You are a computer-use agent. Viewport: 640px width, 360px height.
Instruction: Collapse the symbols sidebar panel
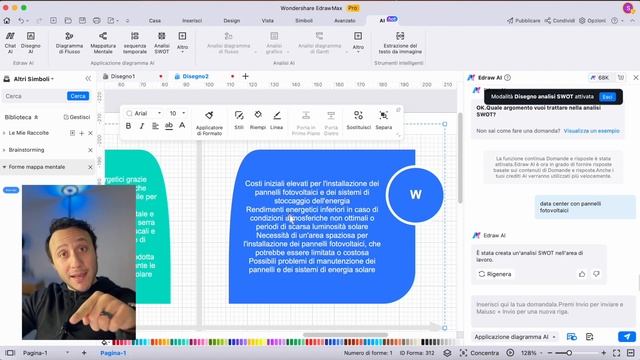(x=88, y=78)
